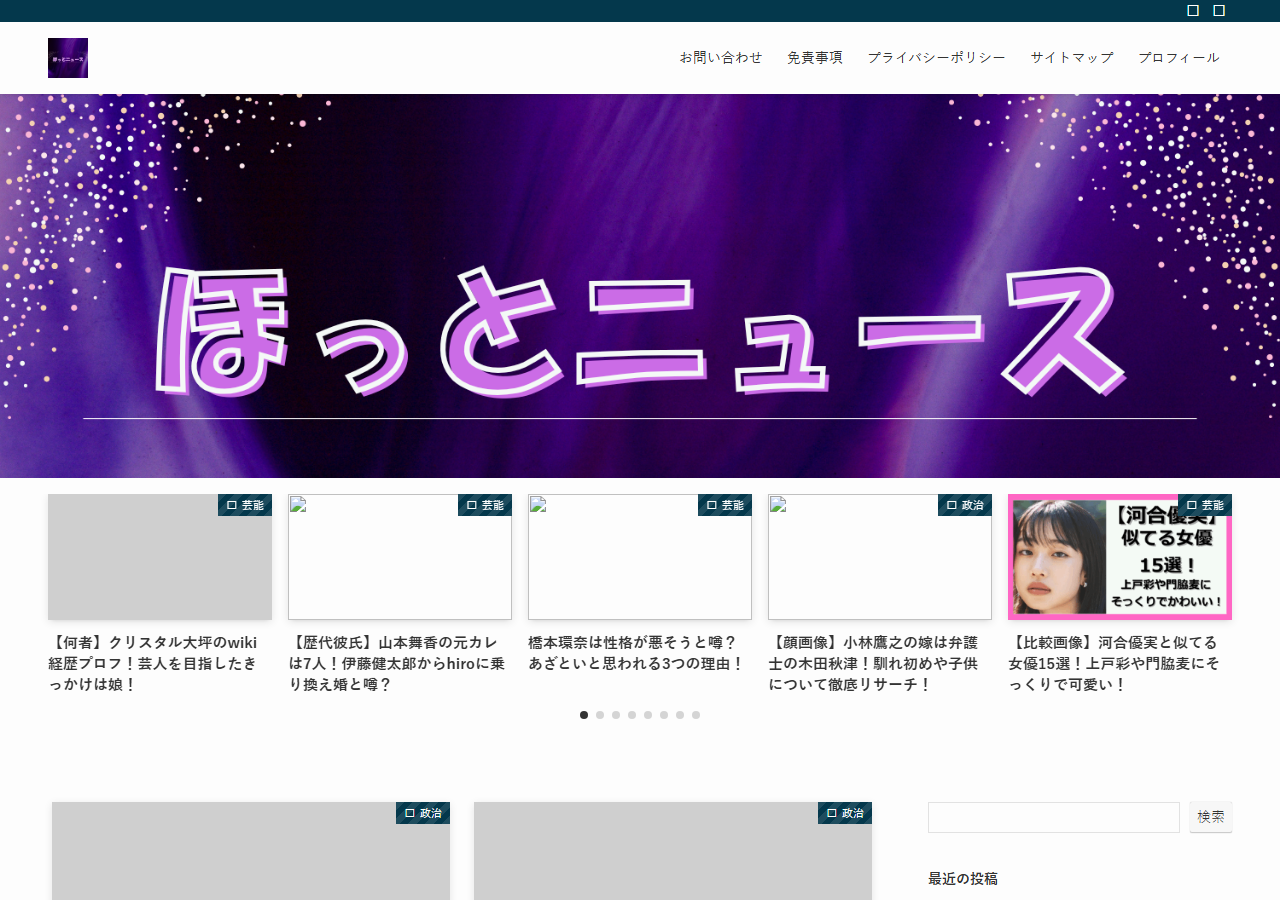1280x900 pixels.
Task: Click 政治 tag on 小林鷹之 card
Action: point(965,505)
